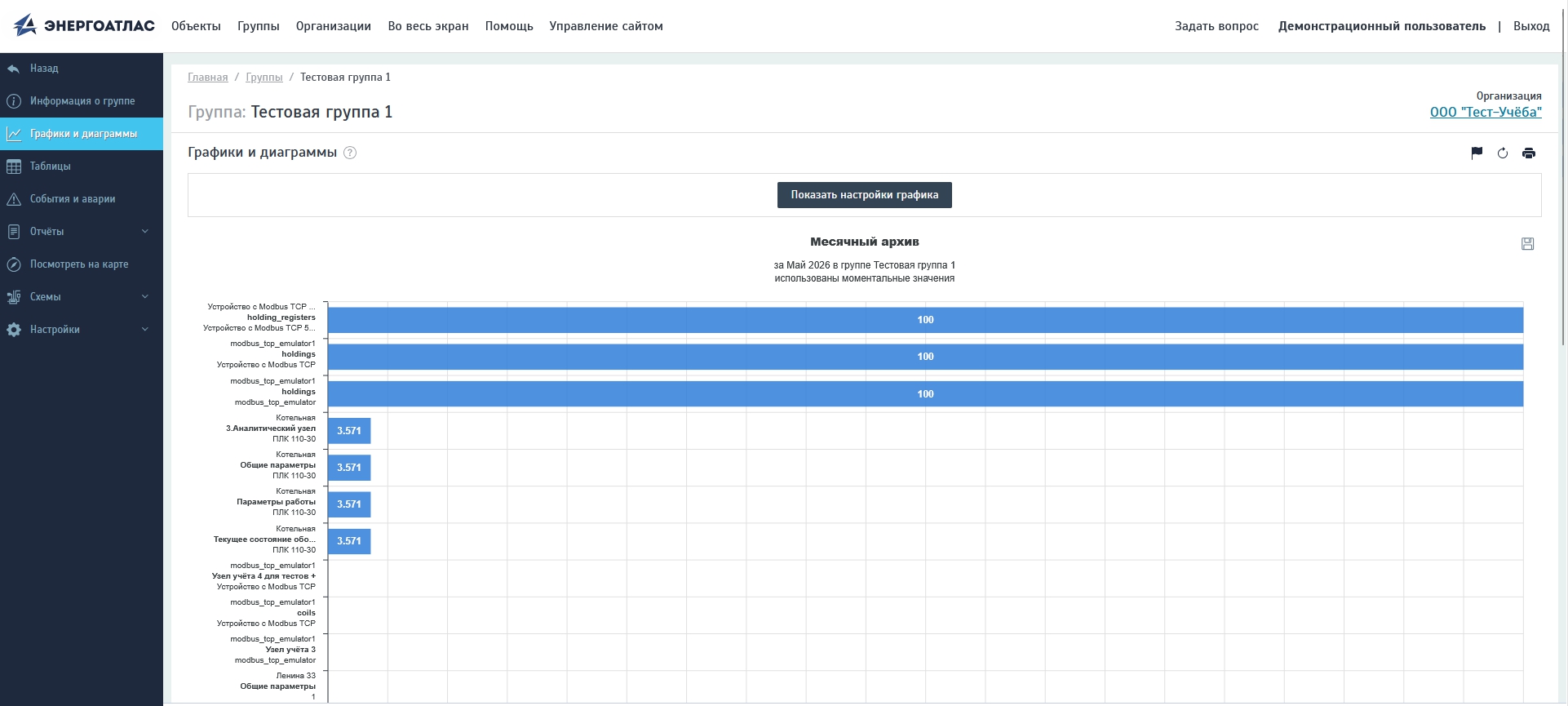
Task: Click the flag icon above the chart
Action: (1477, 153)
